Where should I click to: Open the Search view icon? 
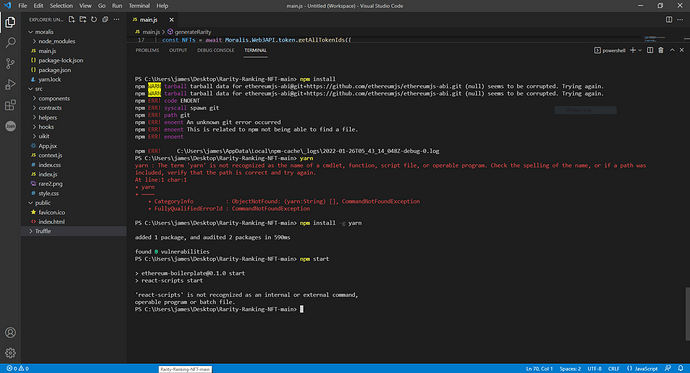click(10, 43)
